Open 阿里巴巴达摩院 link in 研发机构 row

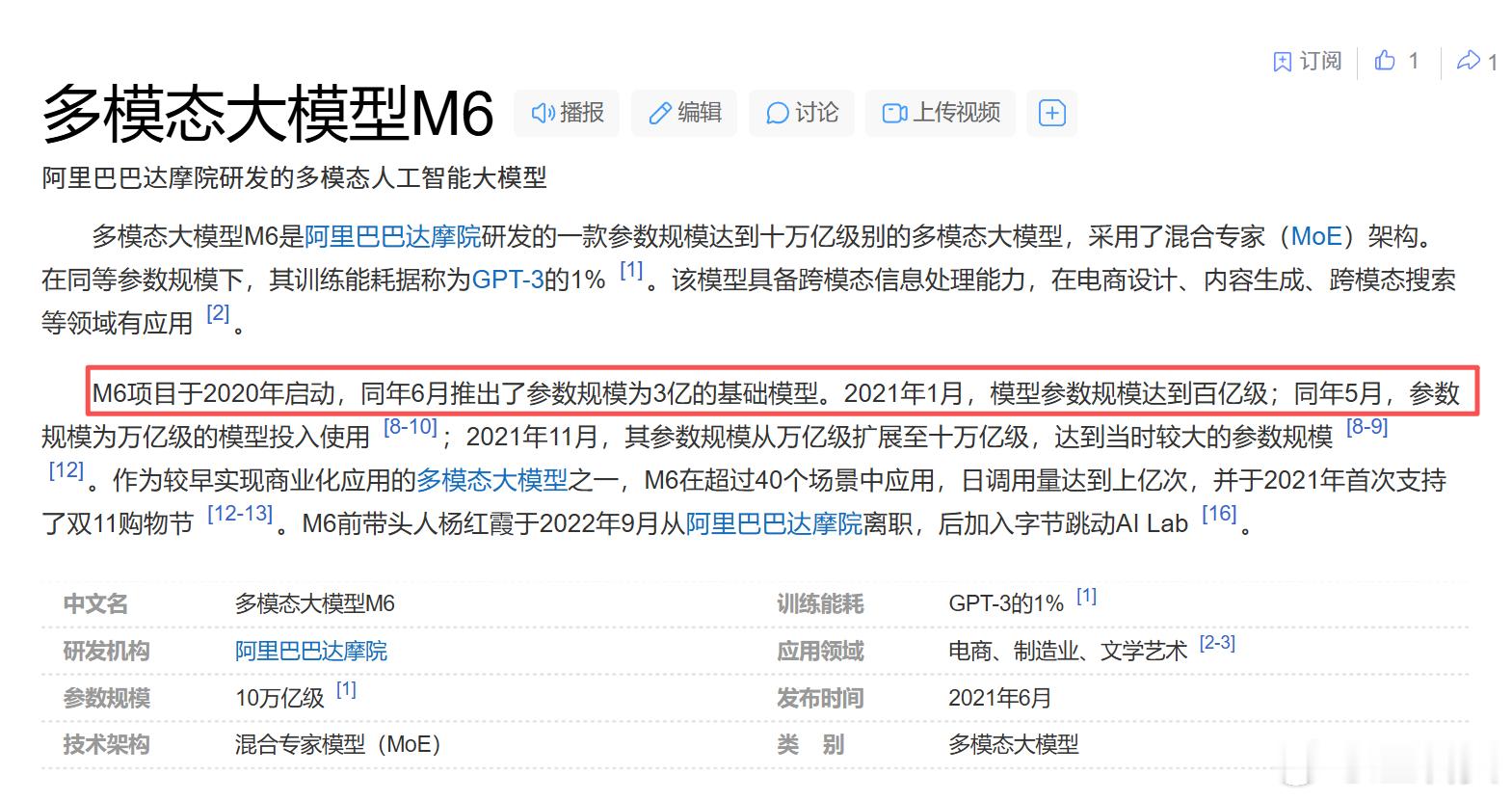point(311,652)
